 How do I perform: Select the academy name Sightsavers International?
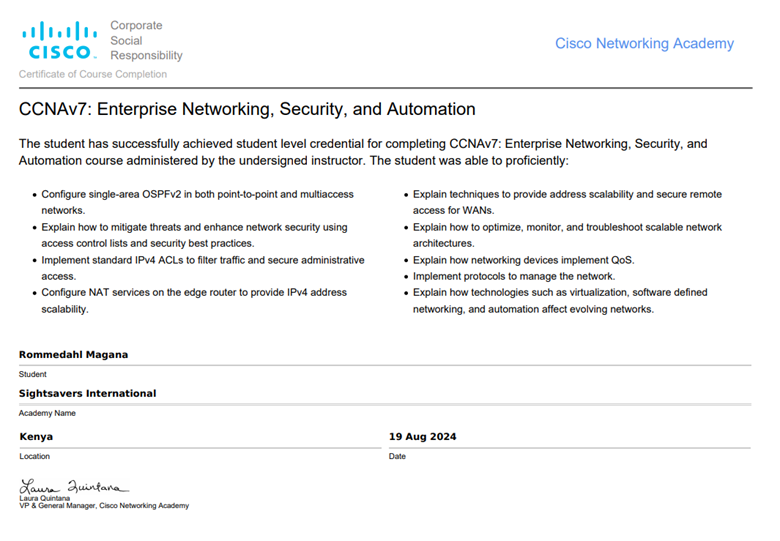[87, 393]
